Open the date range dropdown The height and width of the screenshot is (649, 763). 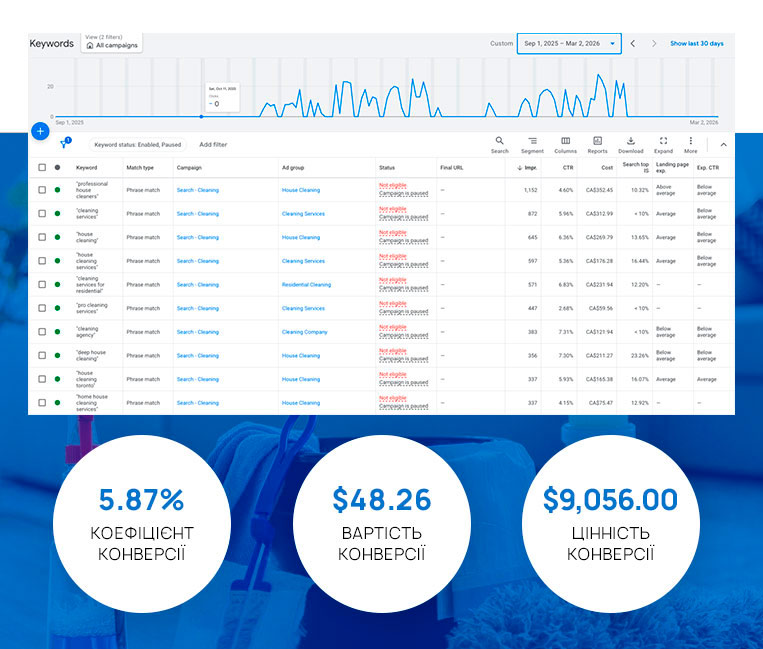(x=569, y=43)
